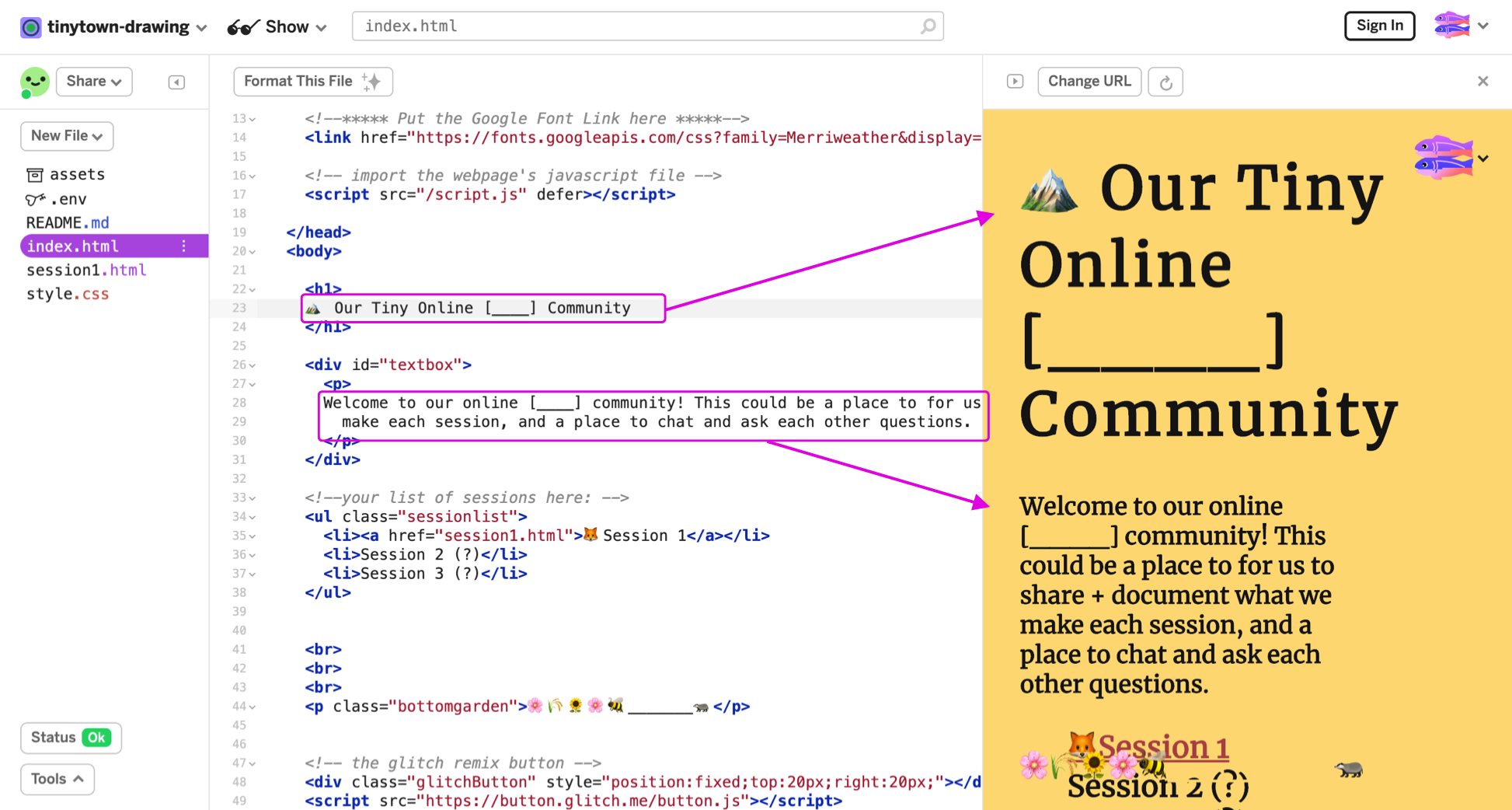Collapse the file sidebar with the arrow icon

click(x=176, y=82)
